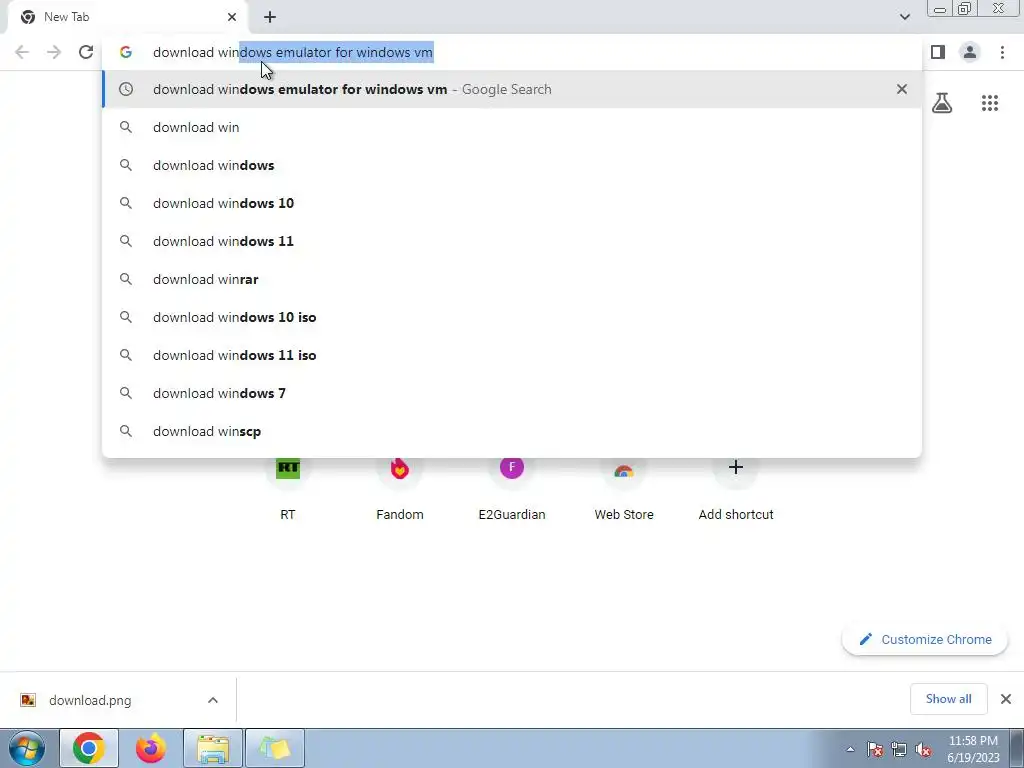The image size is (1024, 768).
Task: Choose suggestion 'download windows 10'
Action: [x=512, y=203]
